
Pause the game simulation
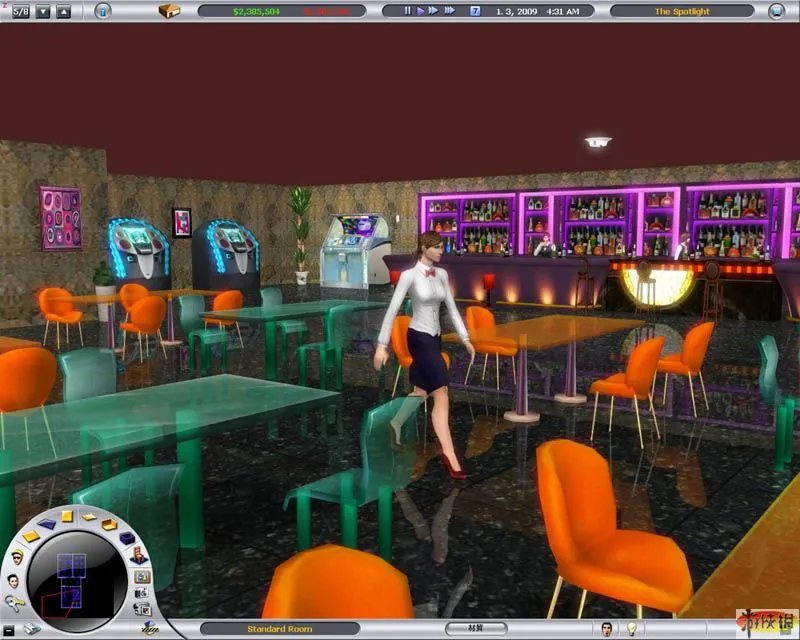tap(407, 11)
